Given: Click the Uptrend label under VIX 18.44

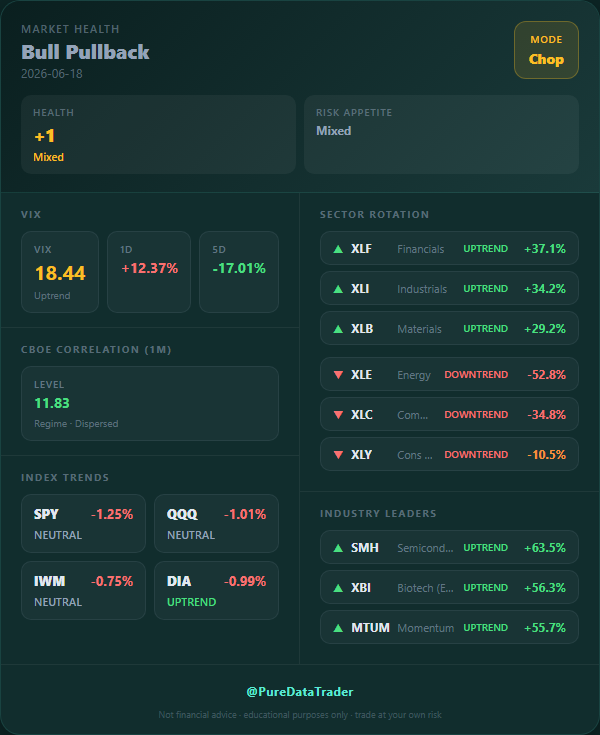Looking at the screenshot, I should coord(52,296).
